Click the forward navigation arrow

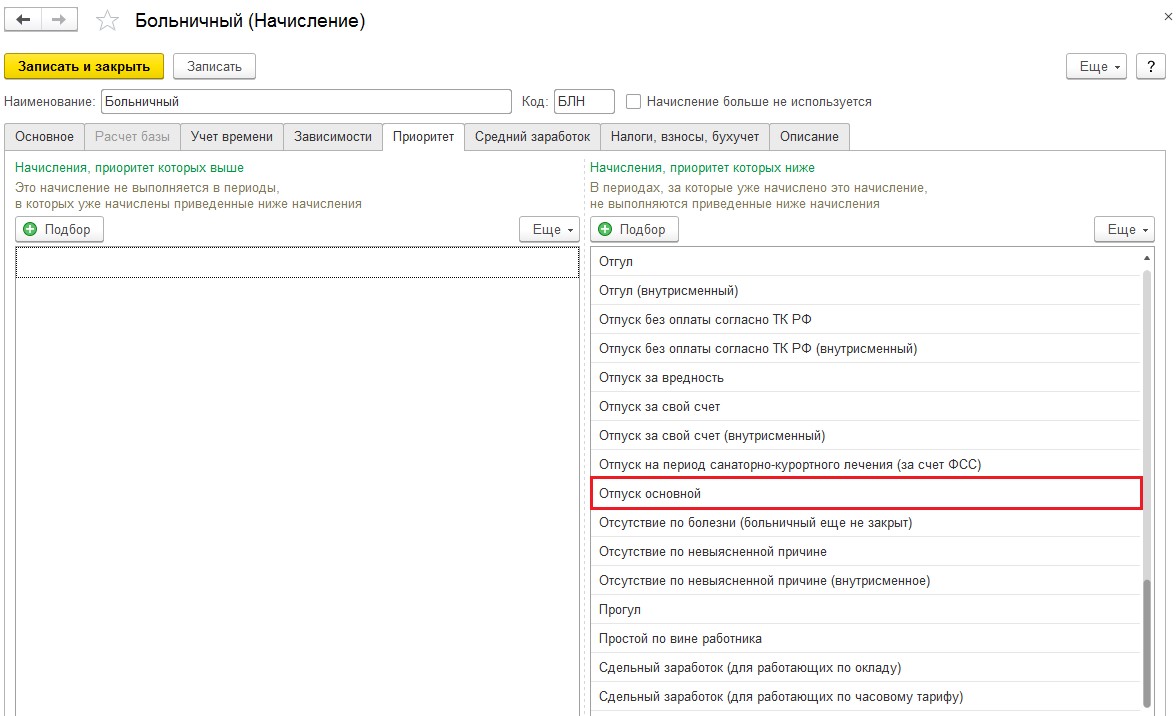(x=59, y=21)
